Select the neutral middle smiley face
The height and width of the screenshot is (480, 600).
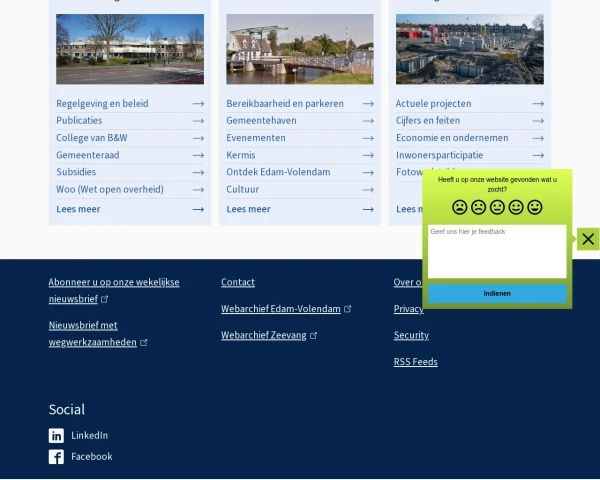point(497,207)
